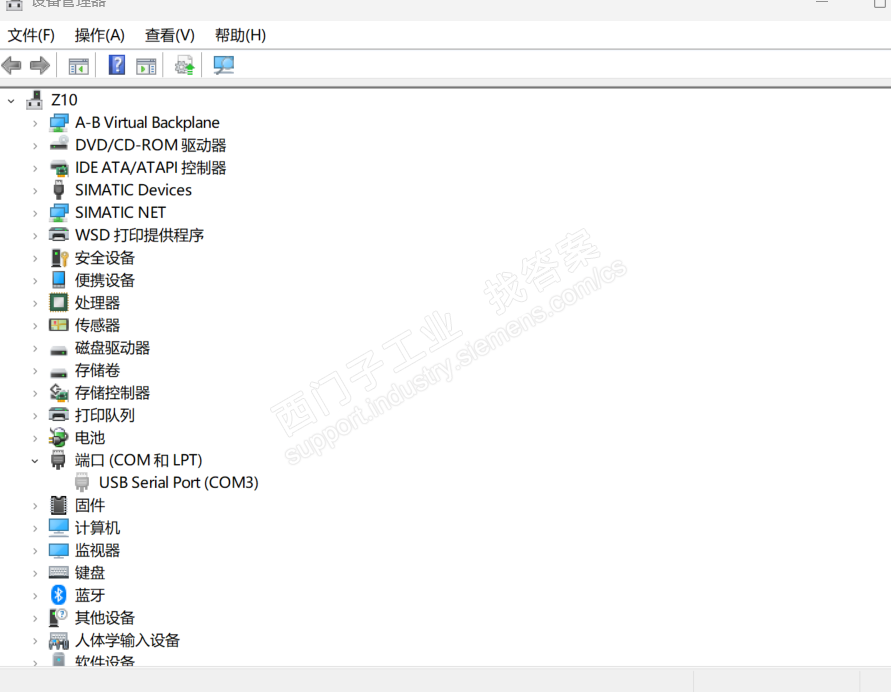The image size is (891, 692).
Task: Select the SIMATIC Devices label
Action: pyautogui.click(x=134, y=190)
